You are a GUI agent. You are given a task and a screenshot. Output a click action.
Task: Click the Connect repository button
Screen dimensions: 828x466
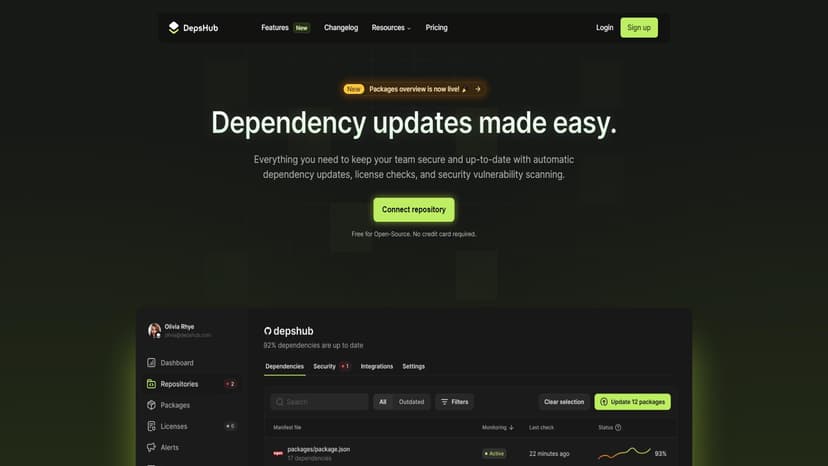[413, 210]
